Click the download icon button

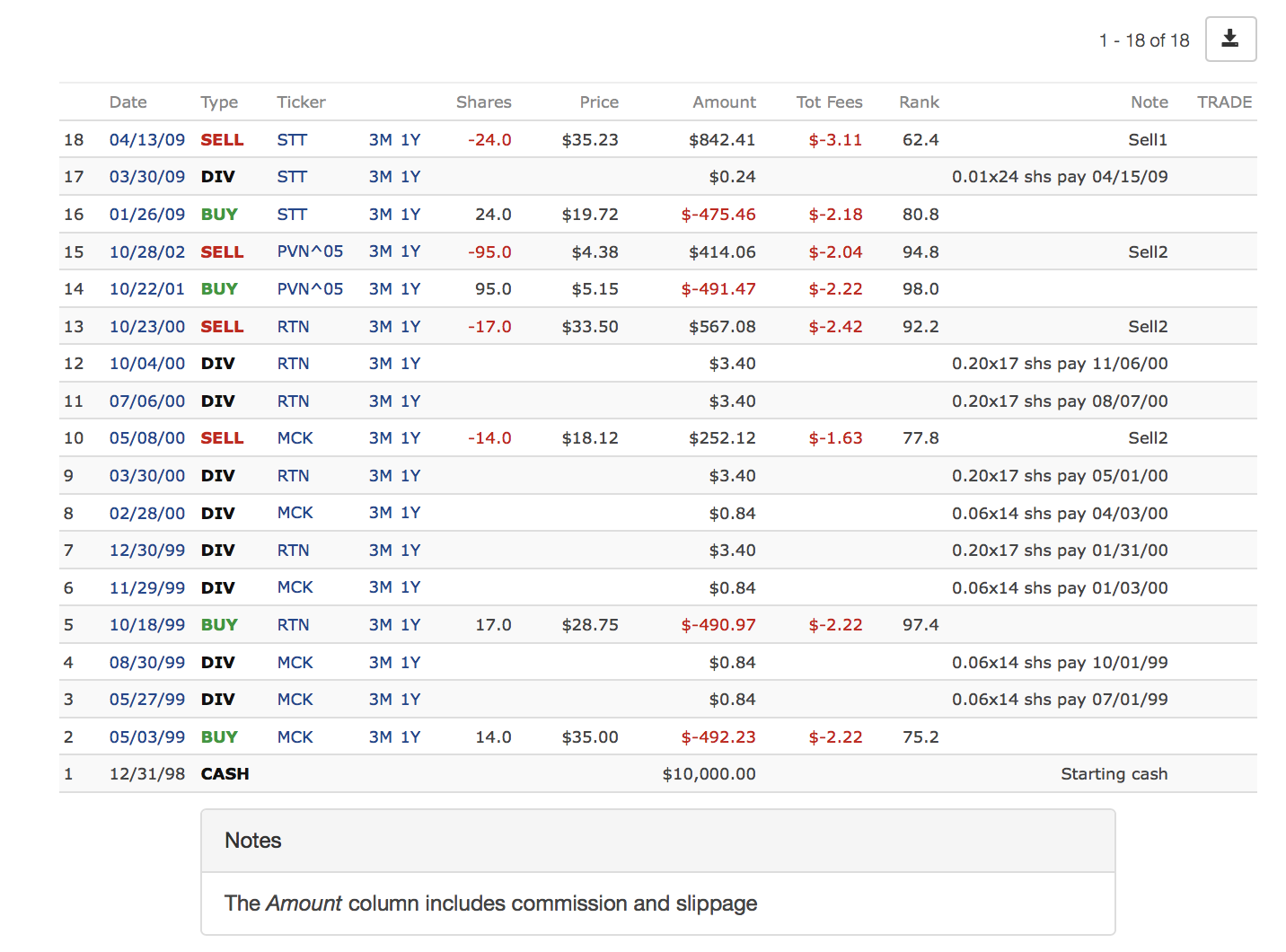point(1229,39)
